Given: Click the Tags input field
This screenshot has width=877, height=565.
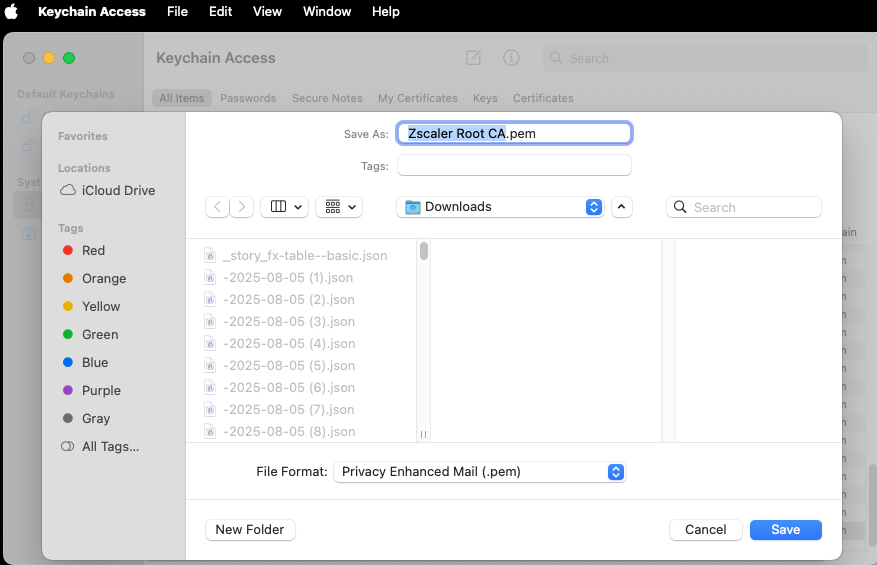Looking at the screenshot, I should coord(514,166).
